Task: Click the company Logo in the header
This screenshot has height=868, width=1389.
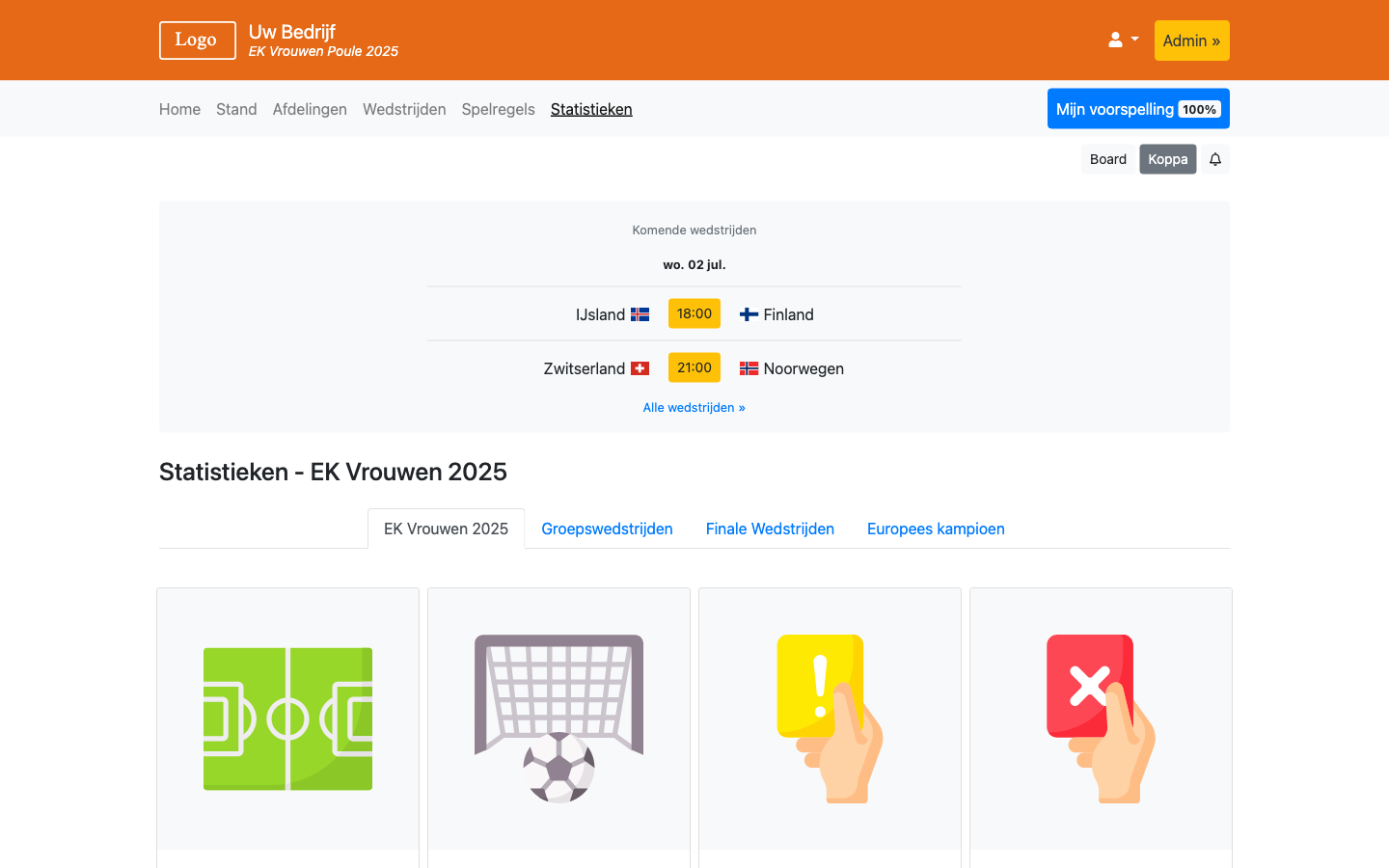Action: point(197,40)
